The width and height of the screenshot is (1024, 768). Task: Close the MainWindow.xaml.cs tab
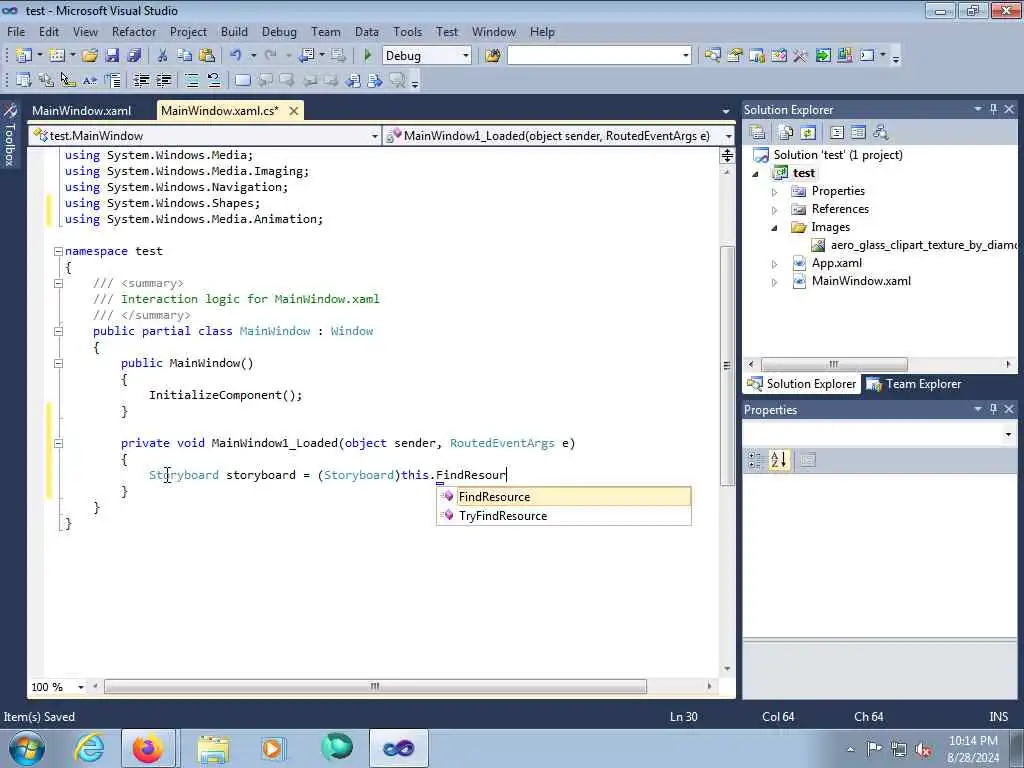(x=294, y=111)
